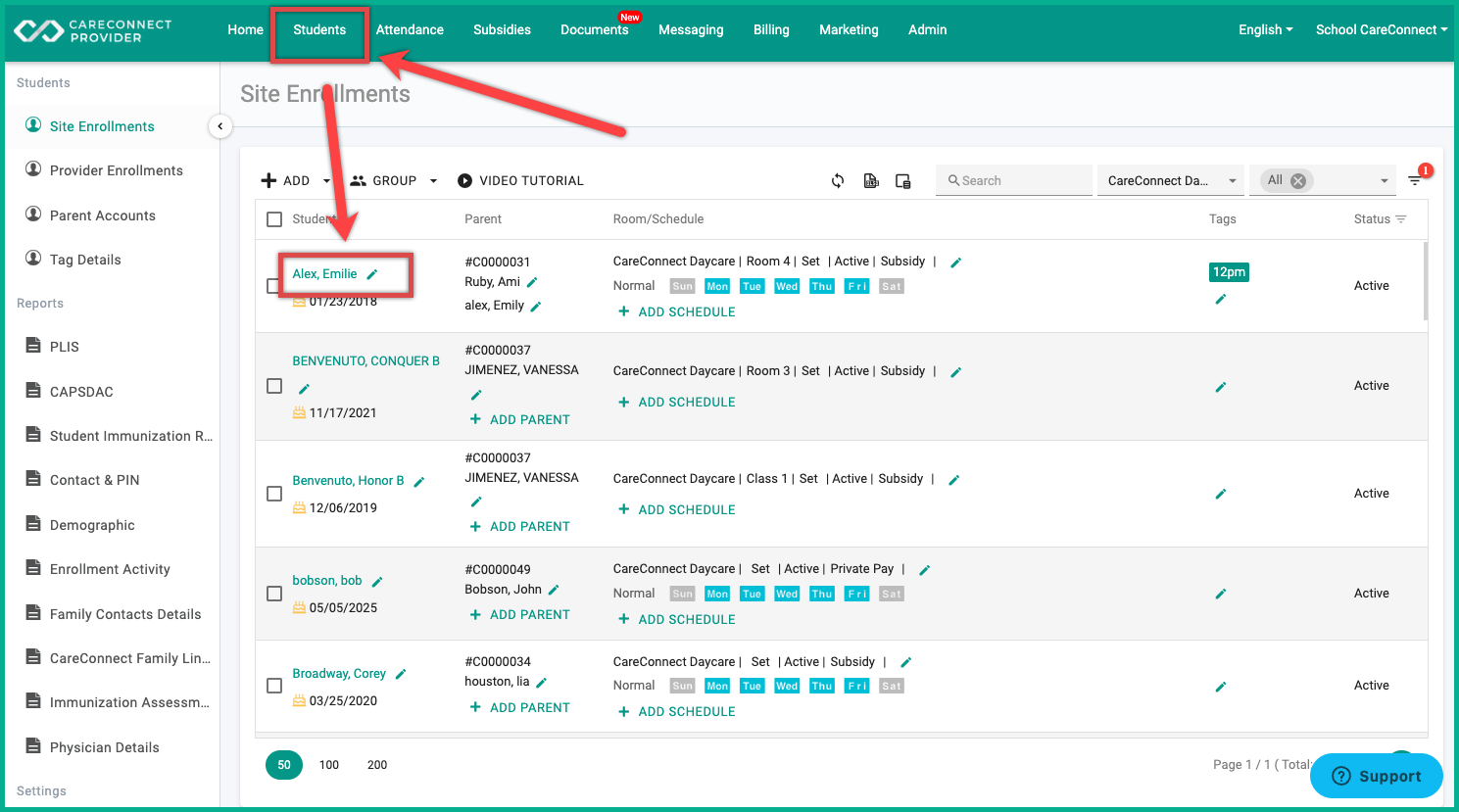Toggle Sun in bobson, bob schedule

coord(683,595)
